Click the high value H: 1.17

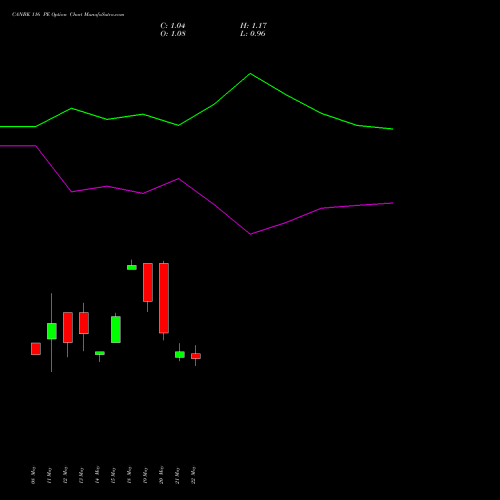click(x=253, y=26)
